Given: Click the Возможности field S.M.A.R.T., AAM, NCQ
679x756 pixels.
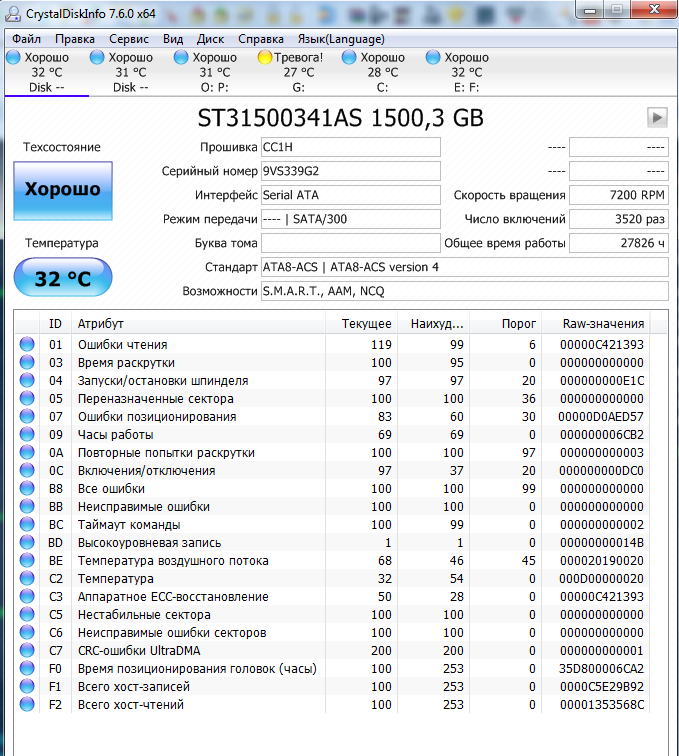Looking at the screenshot, I should (x=464, y=291).
